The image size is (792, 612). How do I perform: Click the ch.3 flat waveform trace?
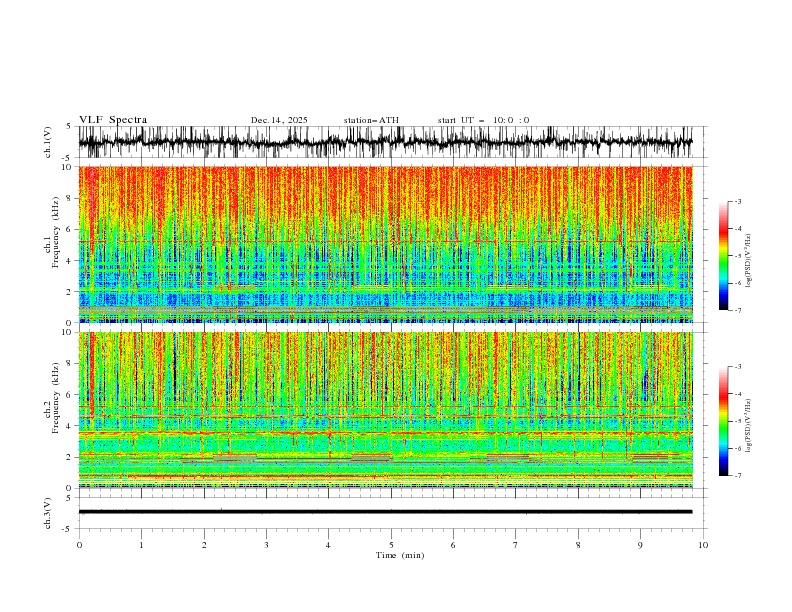pos(385,512)
